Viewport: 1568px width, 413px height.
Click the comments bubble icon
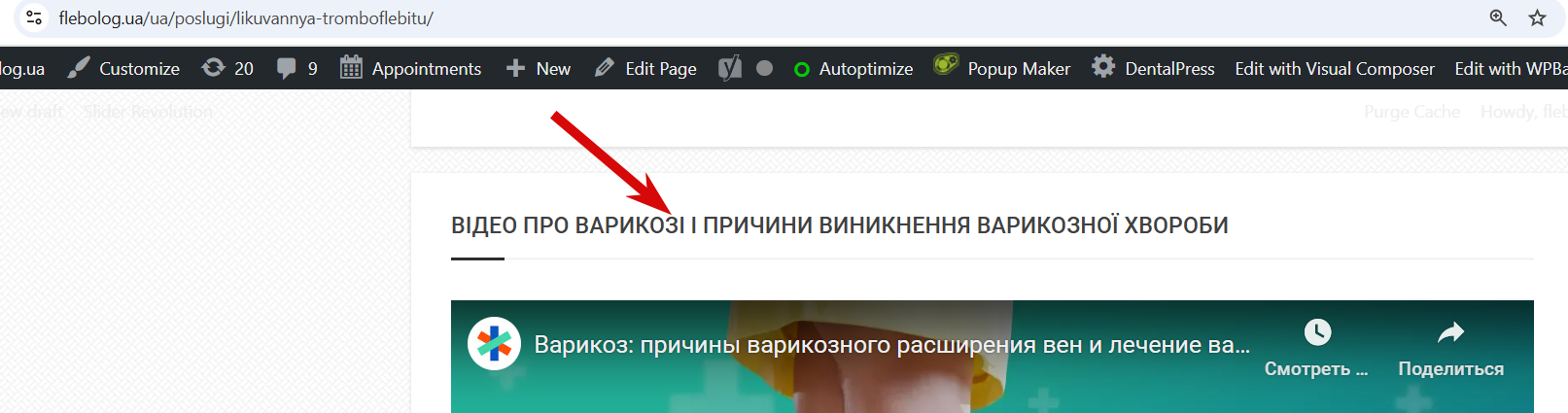tap(286, 68)
